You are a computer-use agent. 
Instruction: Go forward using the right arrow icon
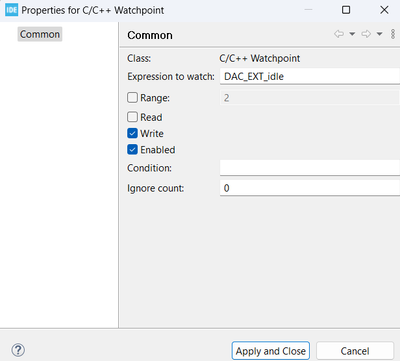click(366, 34)
